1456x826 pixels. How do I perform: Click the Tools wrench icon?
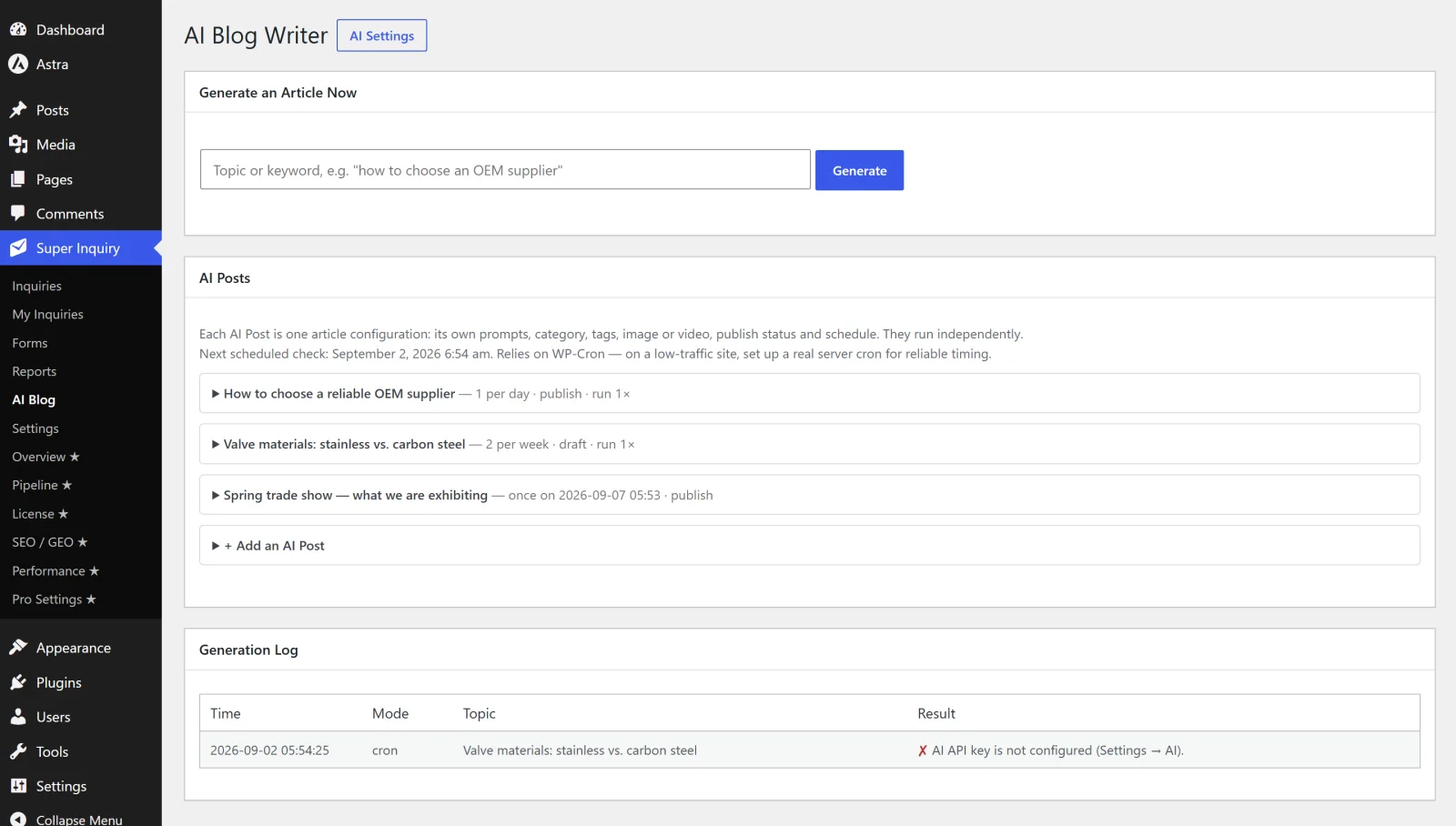click(x=18, y=751)
